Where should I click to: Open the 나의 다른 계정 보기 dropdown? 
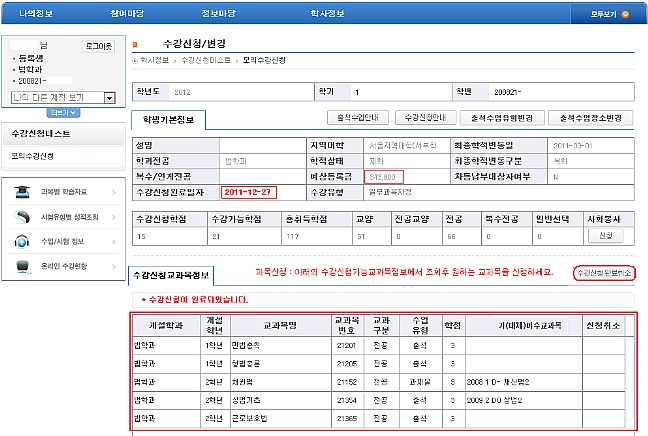(x=60, y=97)
